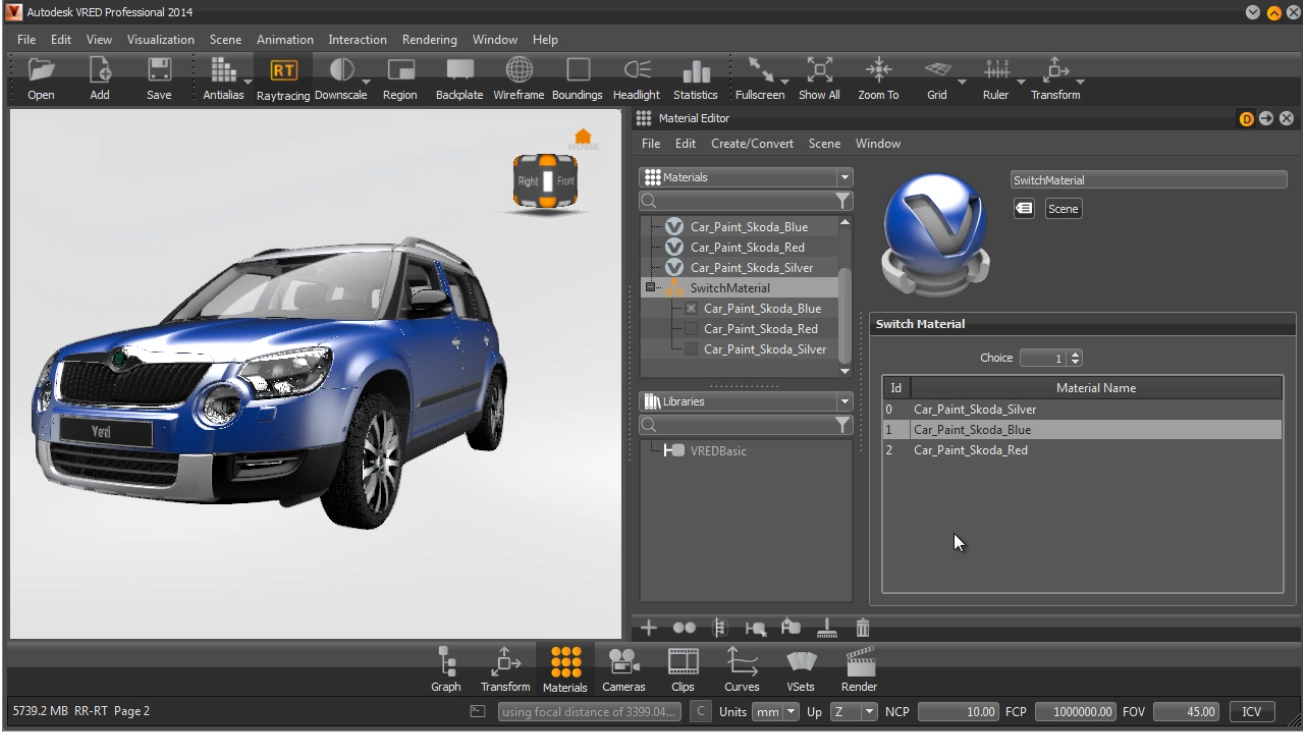
Task: Select Car_Paint_Skoda_Red row in the table
Action: [x=1082, y=450]
